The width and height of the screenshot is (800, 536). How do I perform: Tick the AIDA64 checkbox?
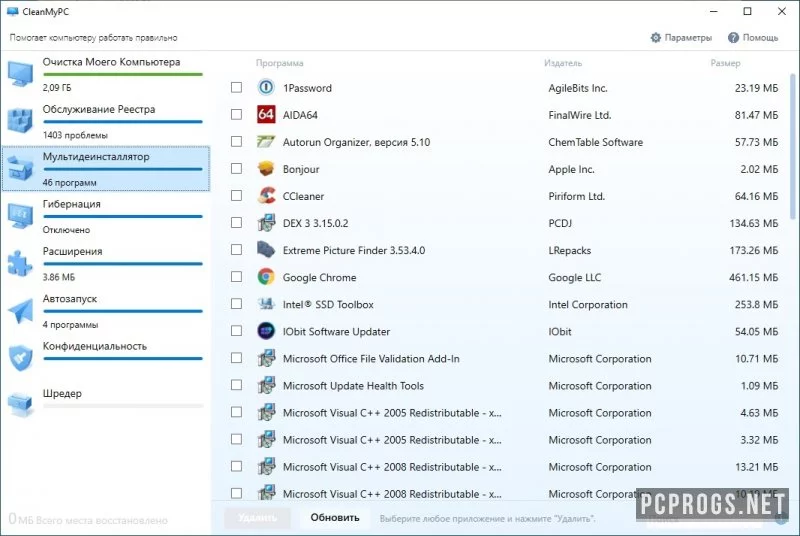tap(236, 115)
